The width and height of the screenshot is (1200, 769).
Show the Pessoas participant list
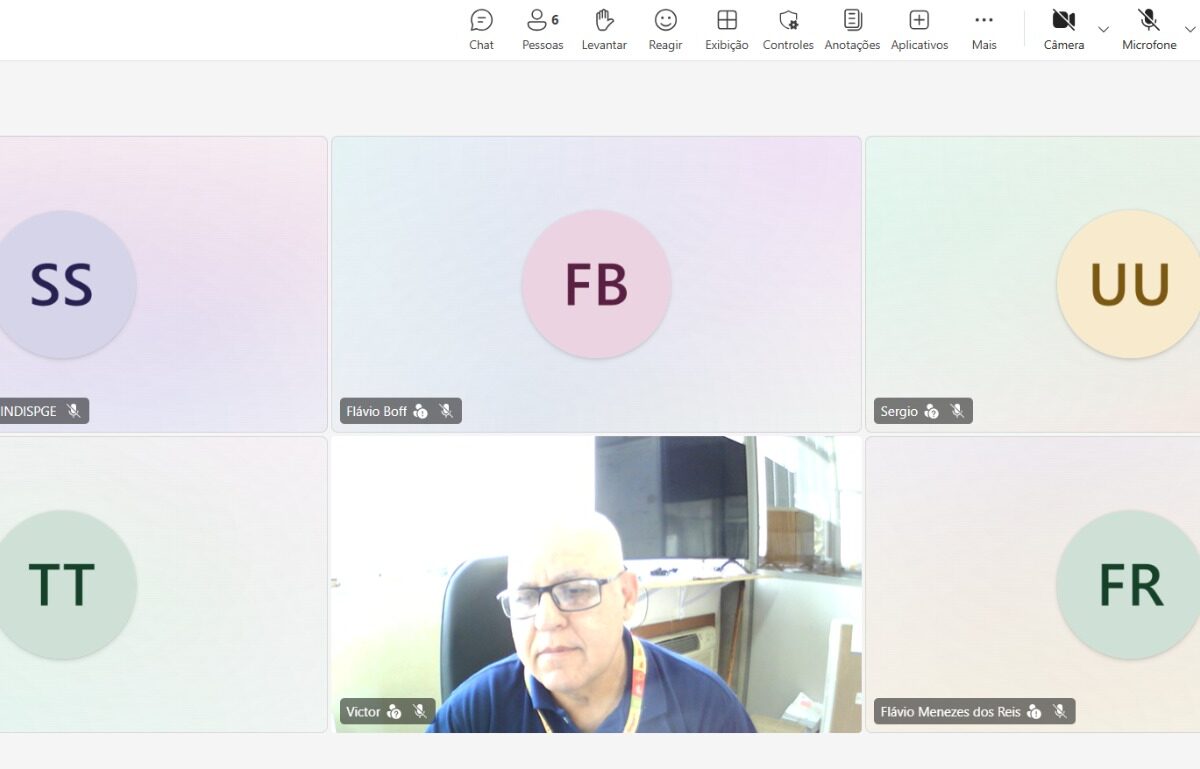[x=542, y=30]
